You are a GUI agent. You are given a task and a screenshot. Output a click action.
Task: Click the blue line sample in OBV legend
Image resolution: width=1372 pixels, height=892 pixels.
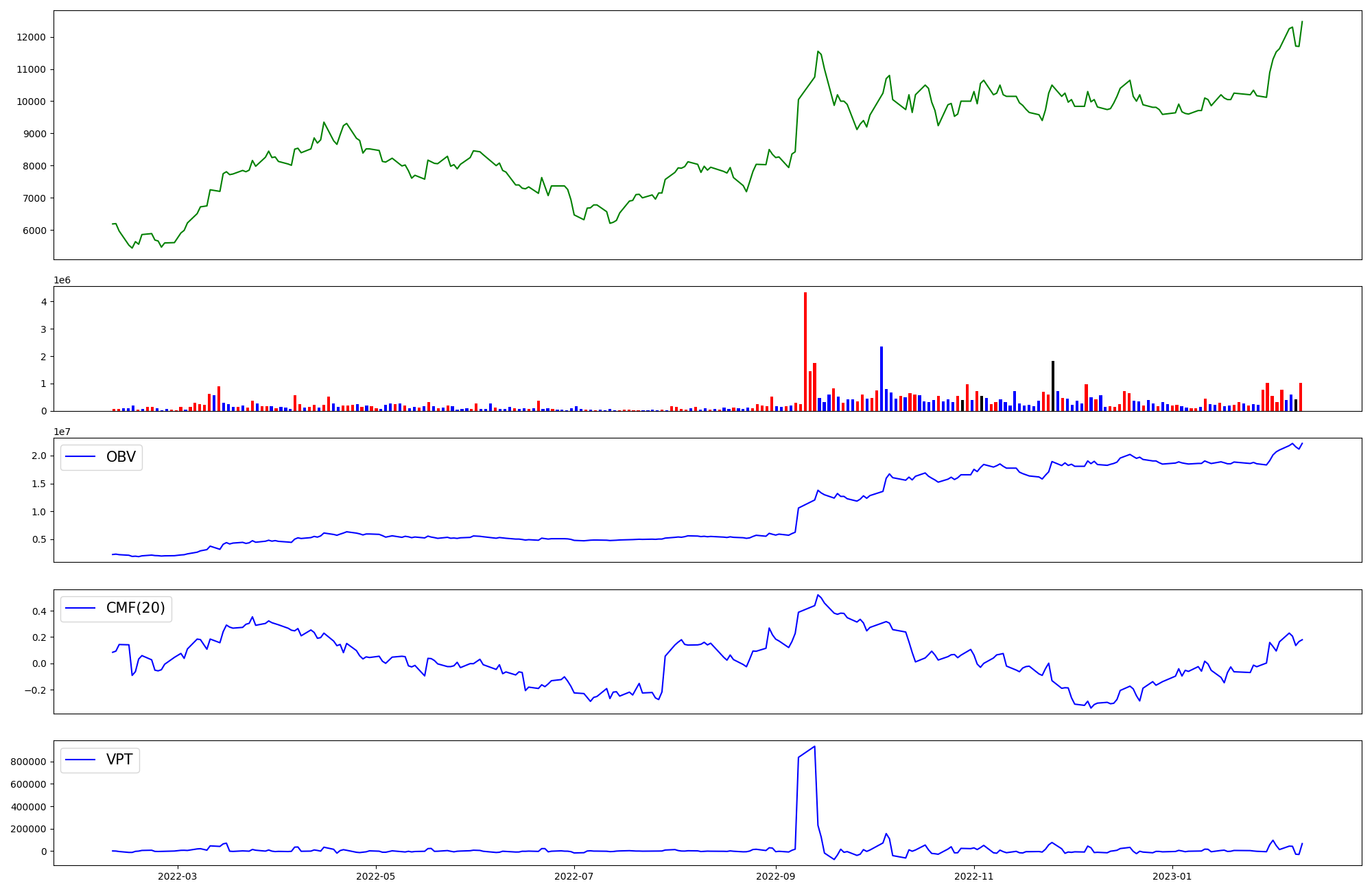coord(82,458)
